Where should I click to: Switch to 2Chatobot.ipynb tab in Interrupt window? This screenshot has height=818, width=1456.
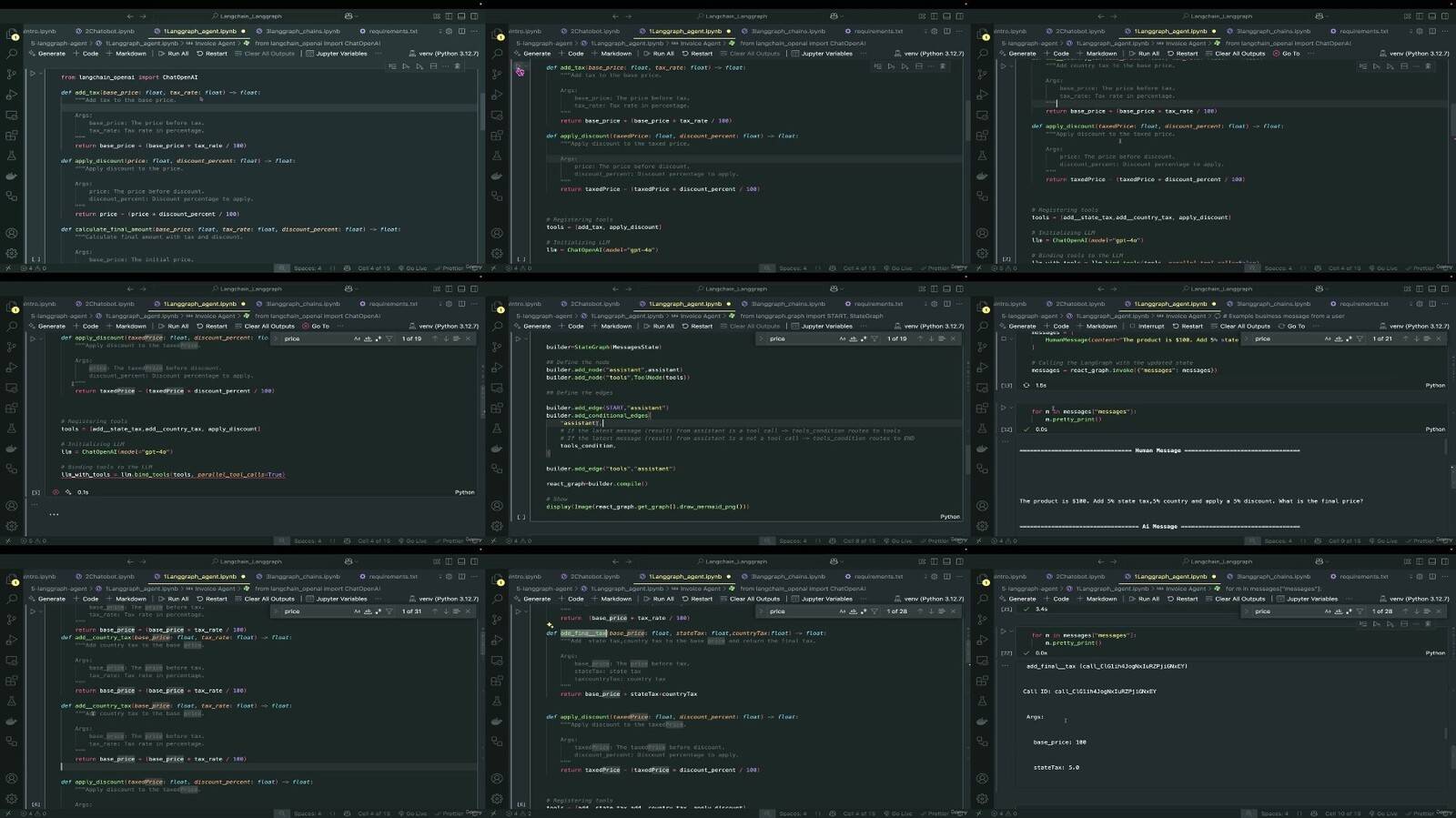(1080, 304)
